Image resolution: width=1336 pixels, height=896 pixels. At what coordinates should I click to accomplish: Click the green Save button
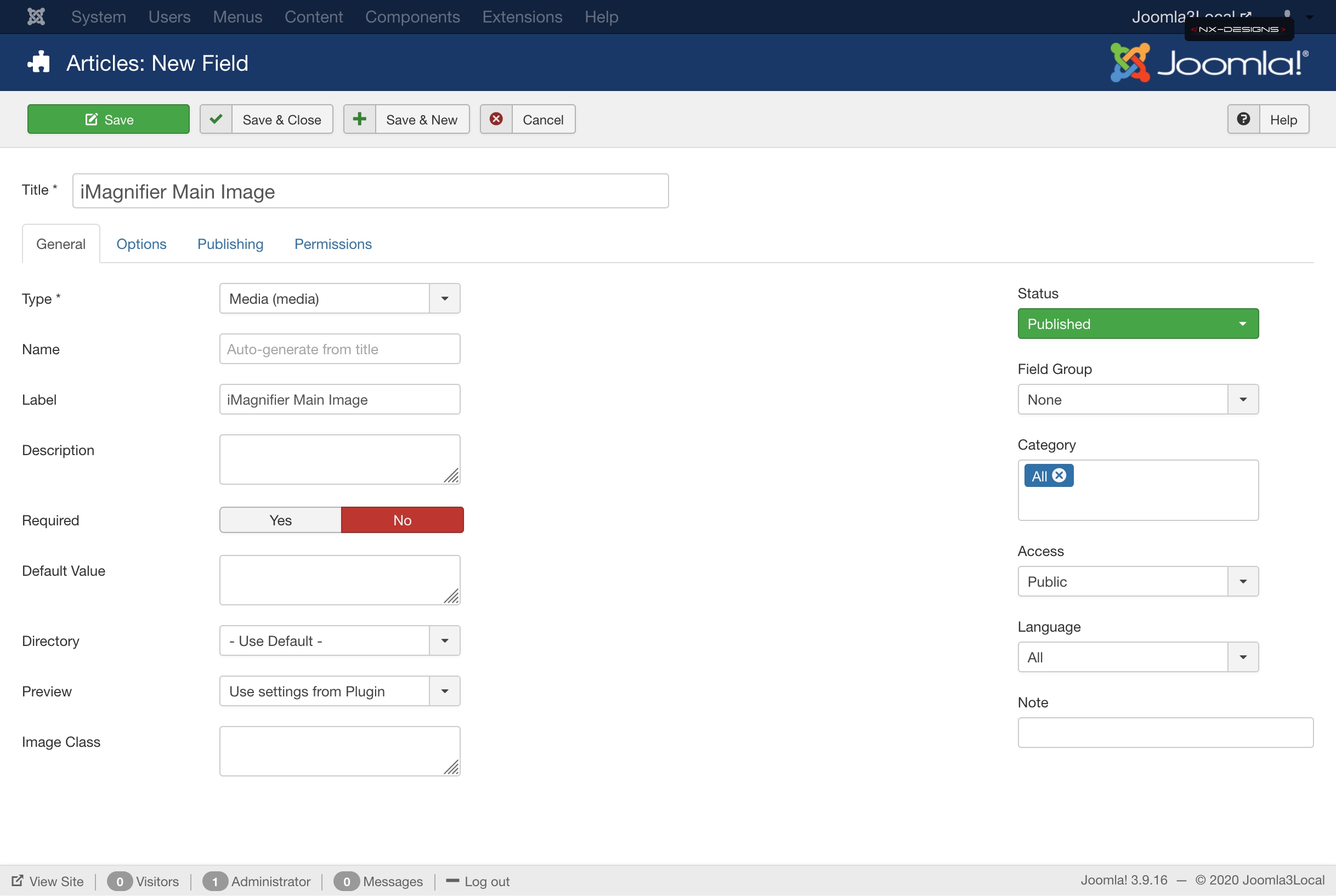109,119
